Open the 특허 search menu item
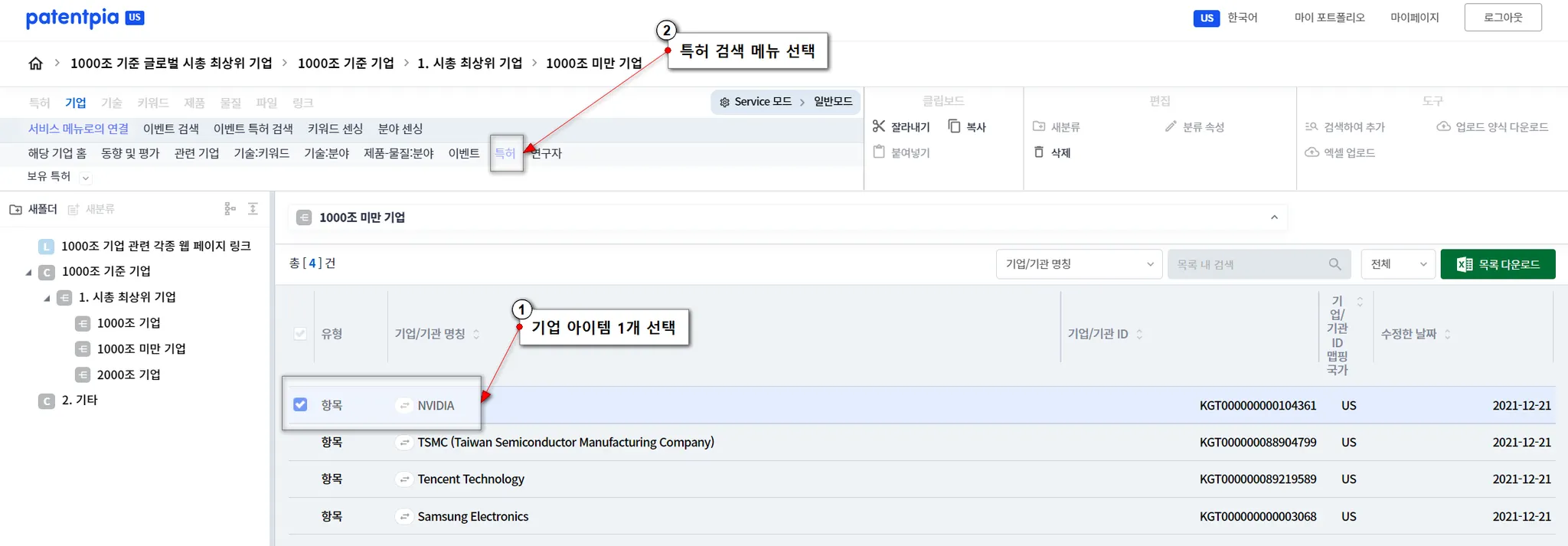1568x546 pixels. [505, 153]
